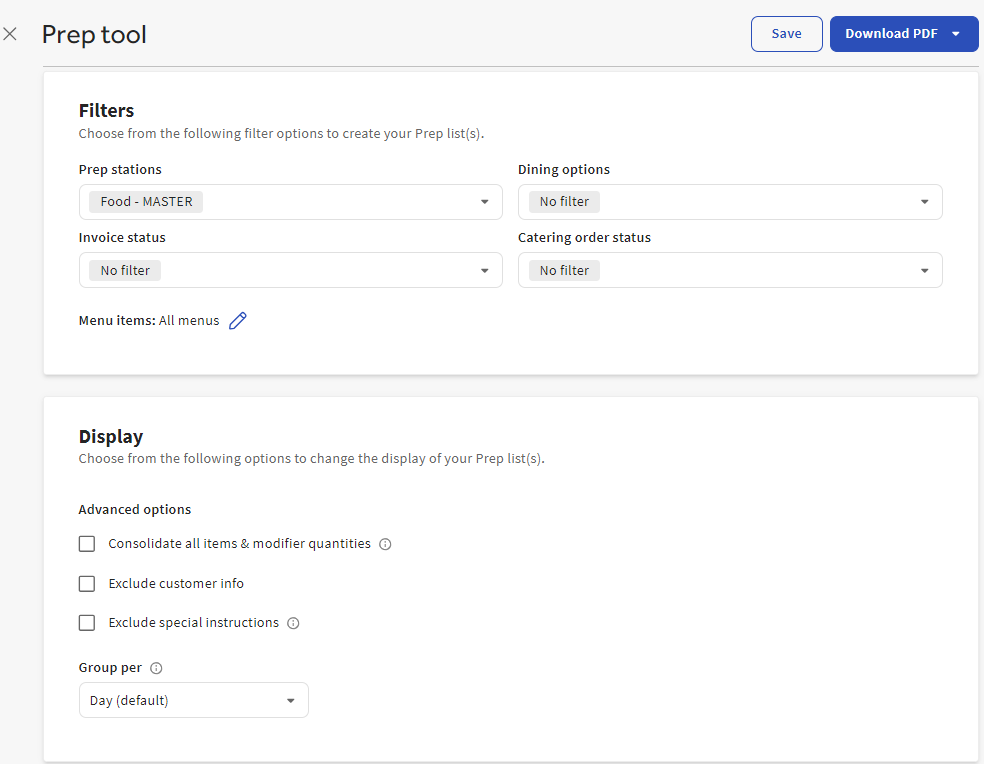
Task: Enable Consolidate all items & modifier quantities
Action: [87, 544]
